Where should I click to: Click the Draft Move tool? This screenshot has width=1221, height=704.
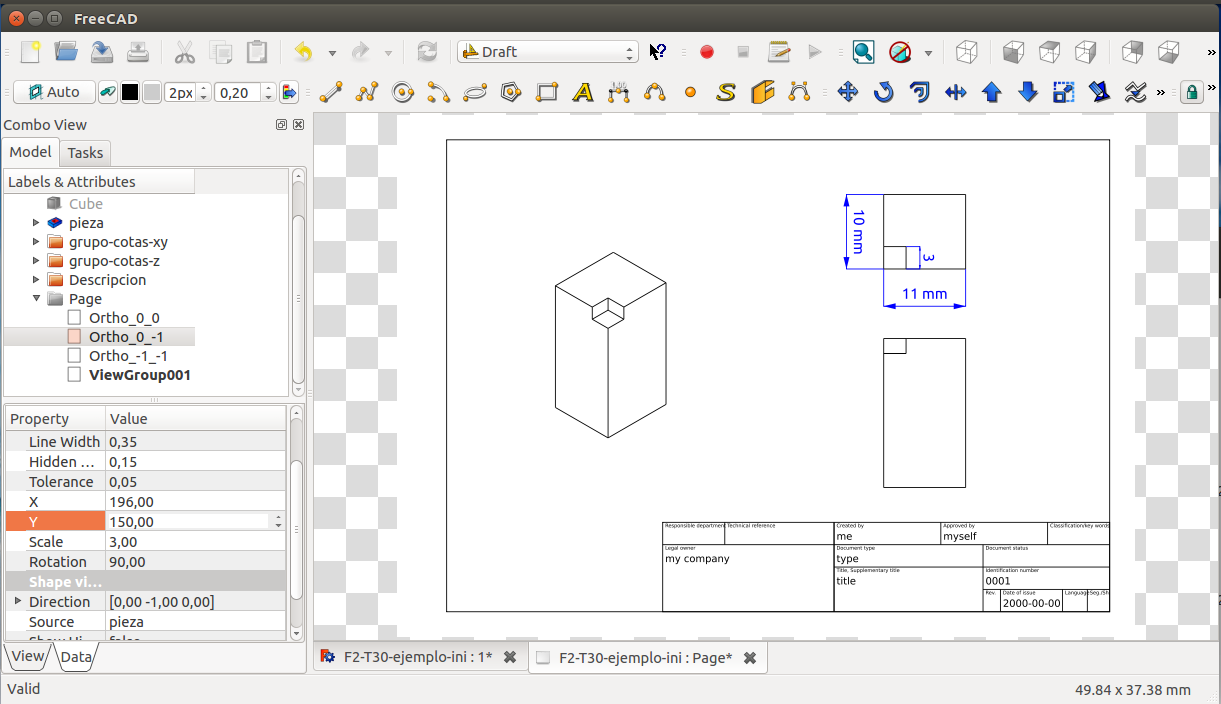(x=848, y=93)
